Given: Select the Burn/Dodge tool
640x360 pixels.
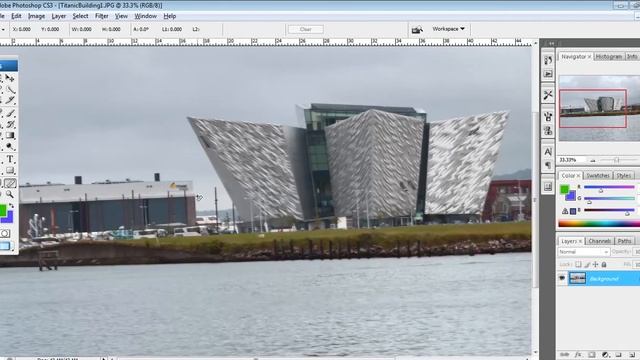Looking at the screenshot, I should [x=10, y=147].
